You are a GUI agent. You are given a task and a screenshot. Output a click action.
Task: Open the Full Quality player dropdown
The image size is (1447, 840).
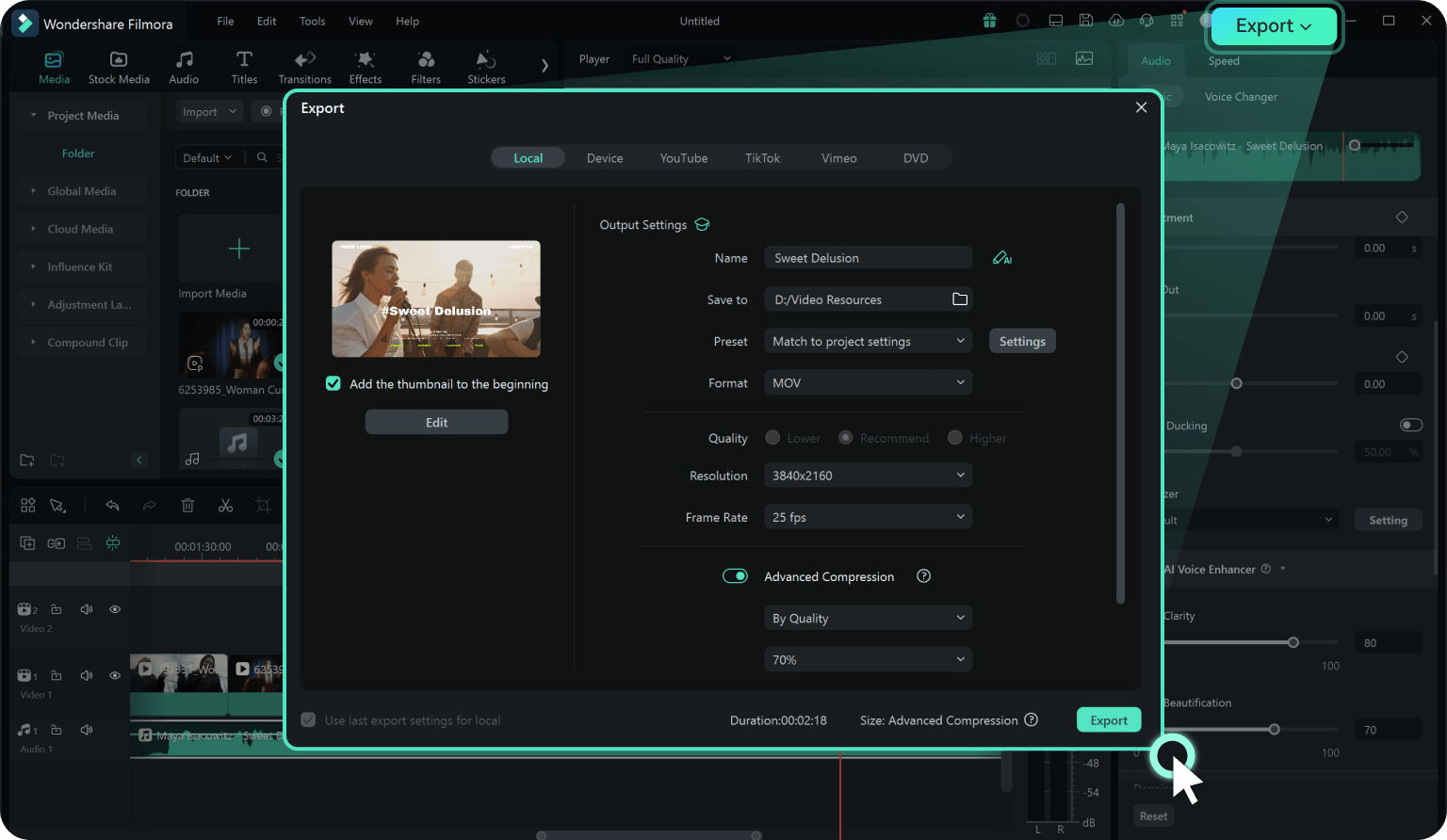tap(681, 58)
